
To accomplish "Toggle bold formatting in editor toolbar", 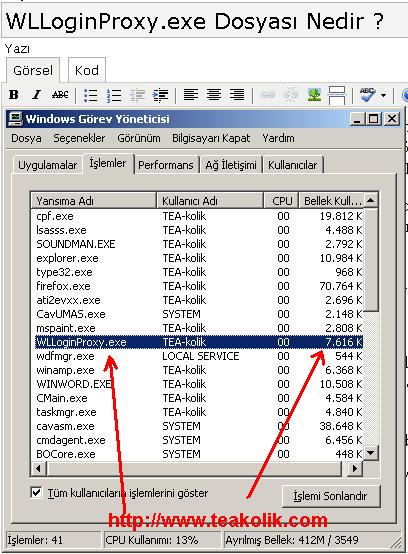I will pyautogui.click(x=14, y=95).
